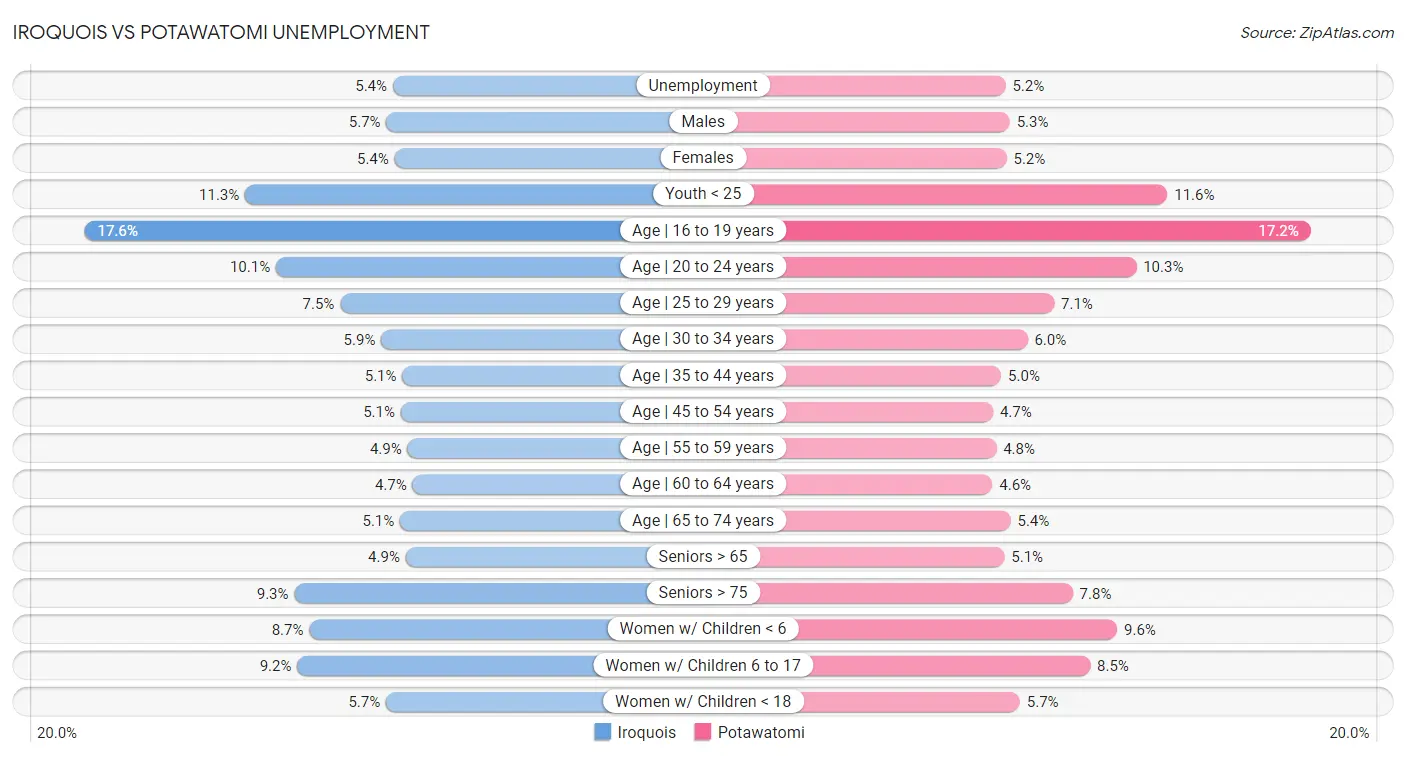Select the Unemployment category label

[x=703, y=86]
